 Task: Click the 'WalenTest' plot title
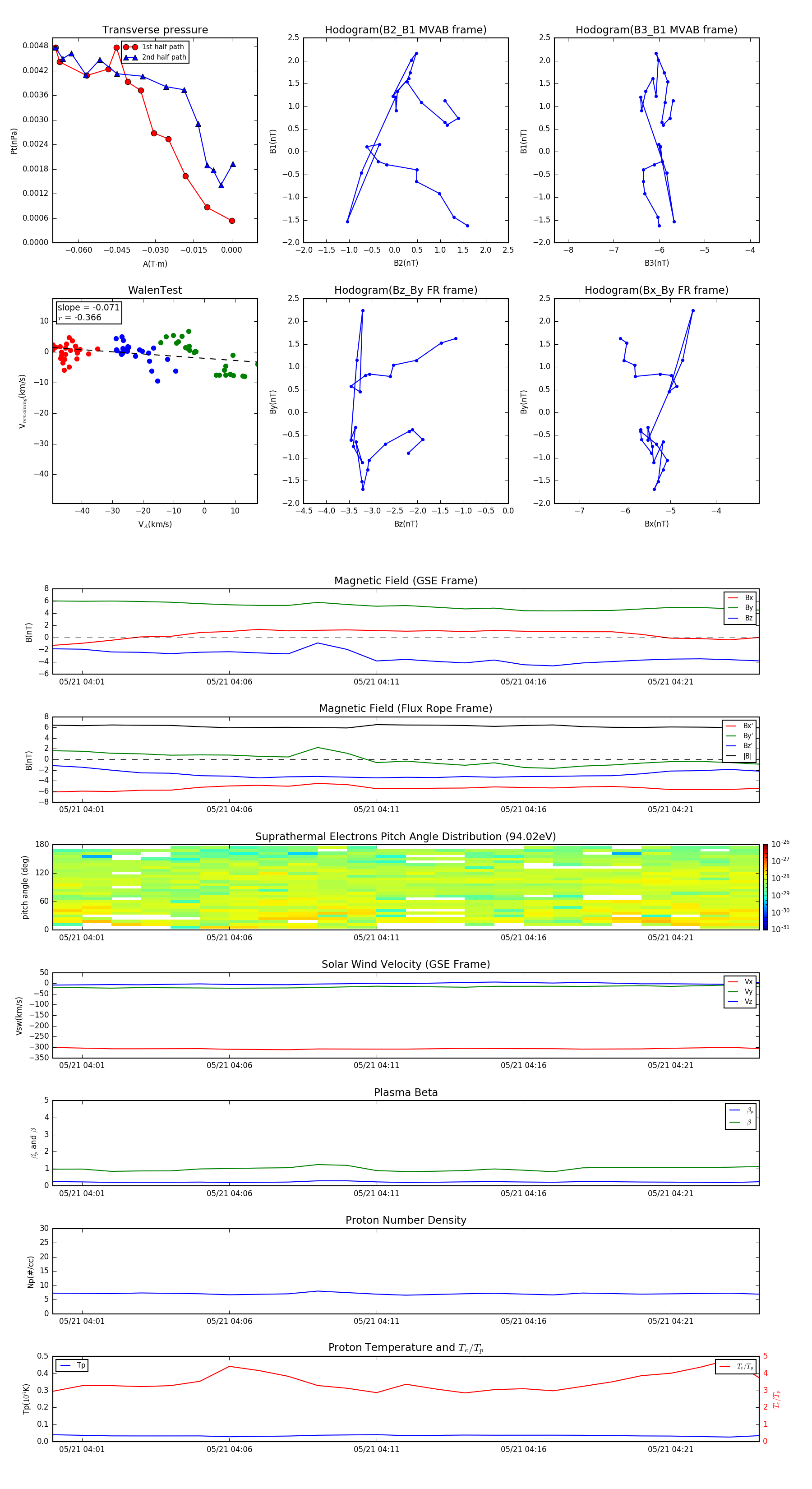pos(155,290)
